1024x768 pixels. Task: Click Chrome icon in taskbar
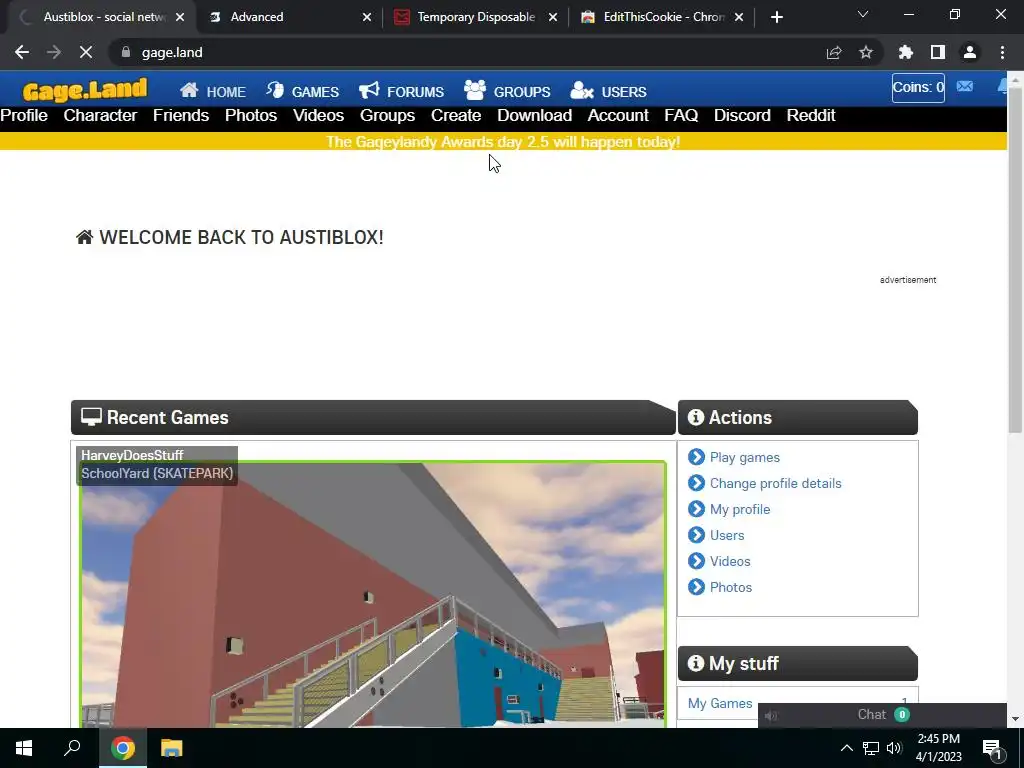123,748
